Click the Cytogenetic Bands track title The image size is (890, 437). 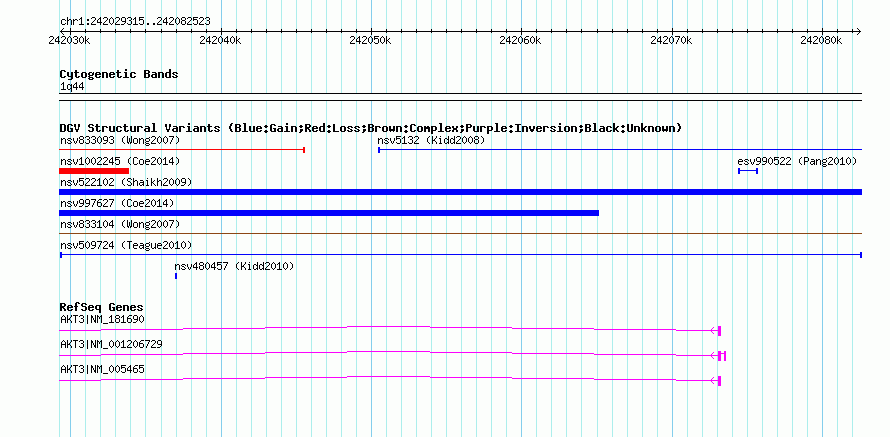[119, 74]
